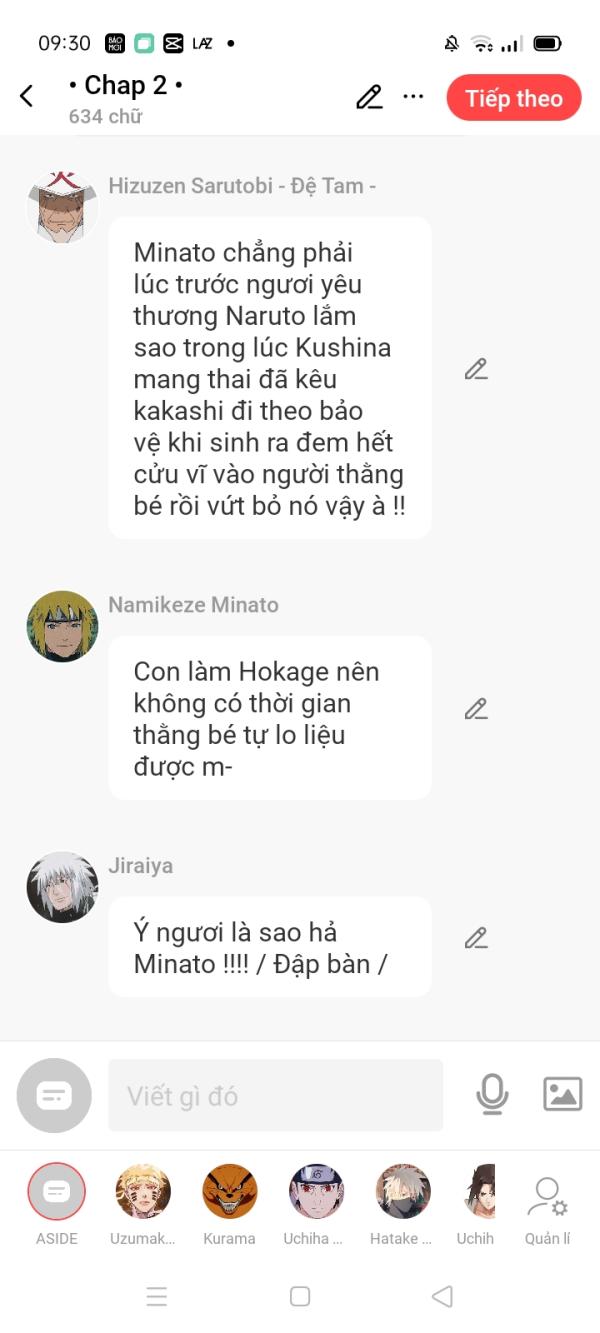
Task: Tap the microphone voice input icon
Action: click(x=491, y=1094)
